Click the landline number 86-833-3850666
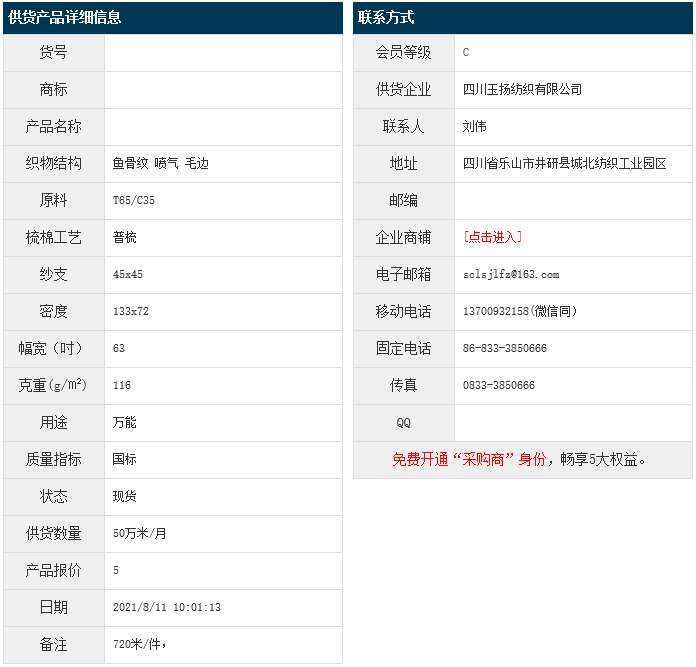This screenshot has height=667, width=696. coord(505,348)
